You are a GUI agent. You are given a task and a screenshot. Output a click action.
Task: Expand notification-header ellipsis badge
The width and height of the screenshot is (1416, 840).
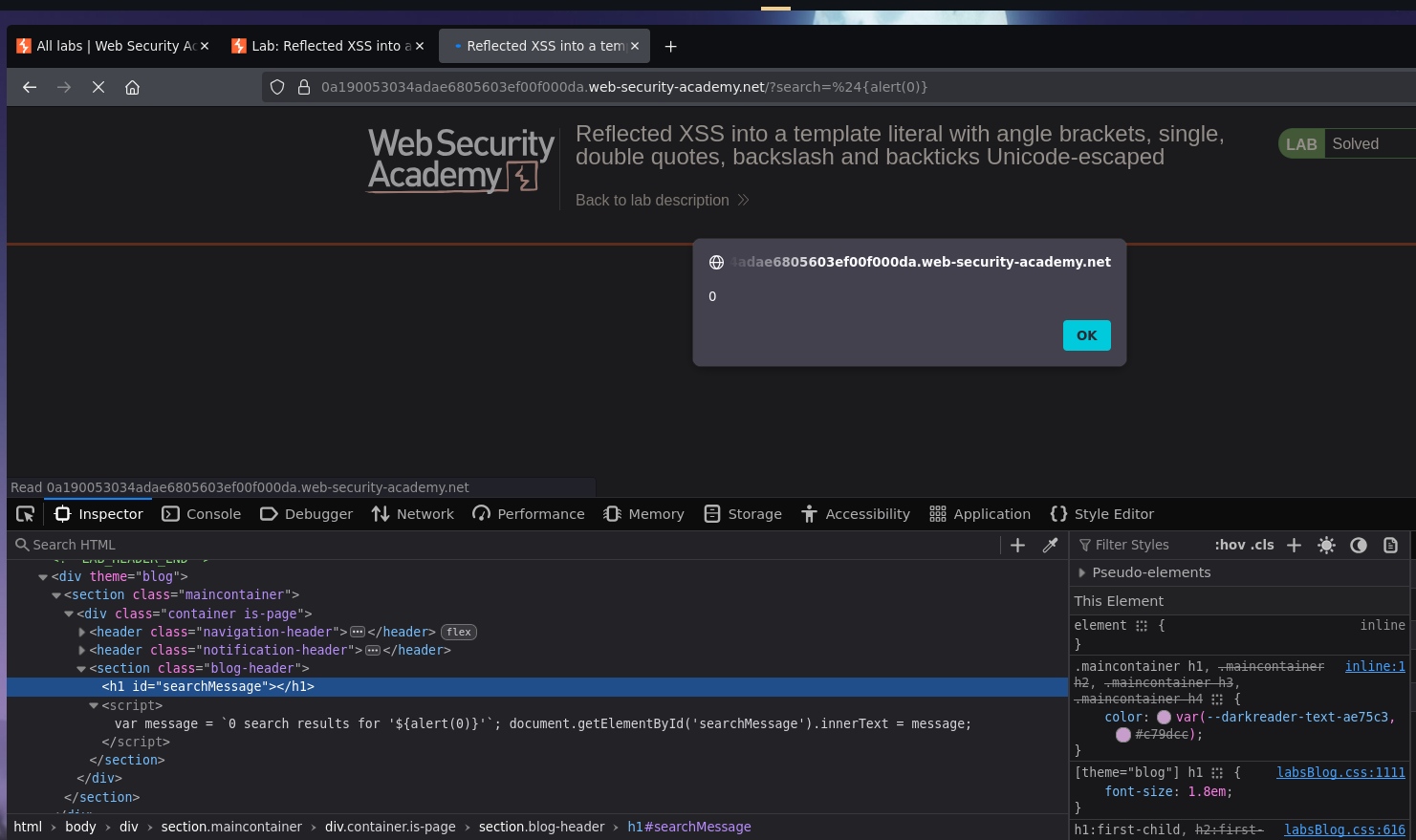373,651
